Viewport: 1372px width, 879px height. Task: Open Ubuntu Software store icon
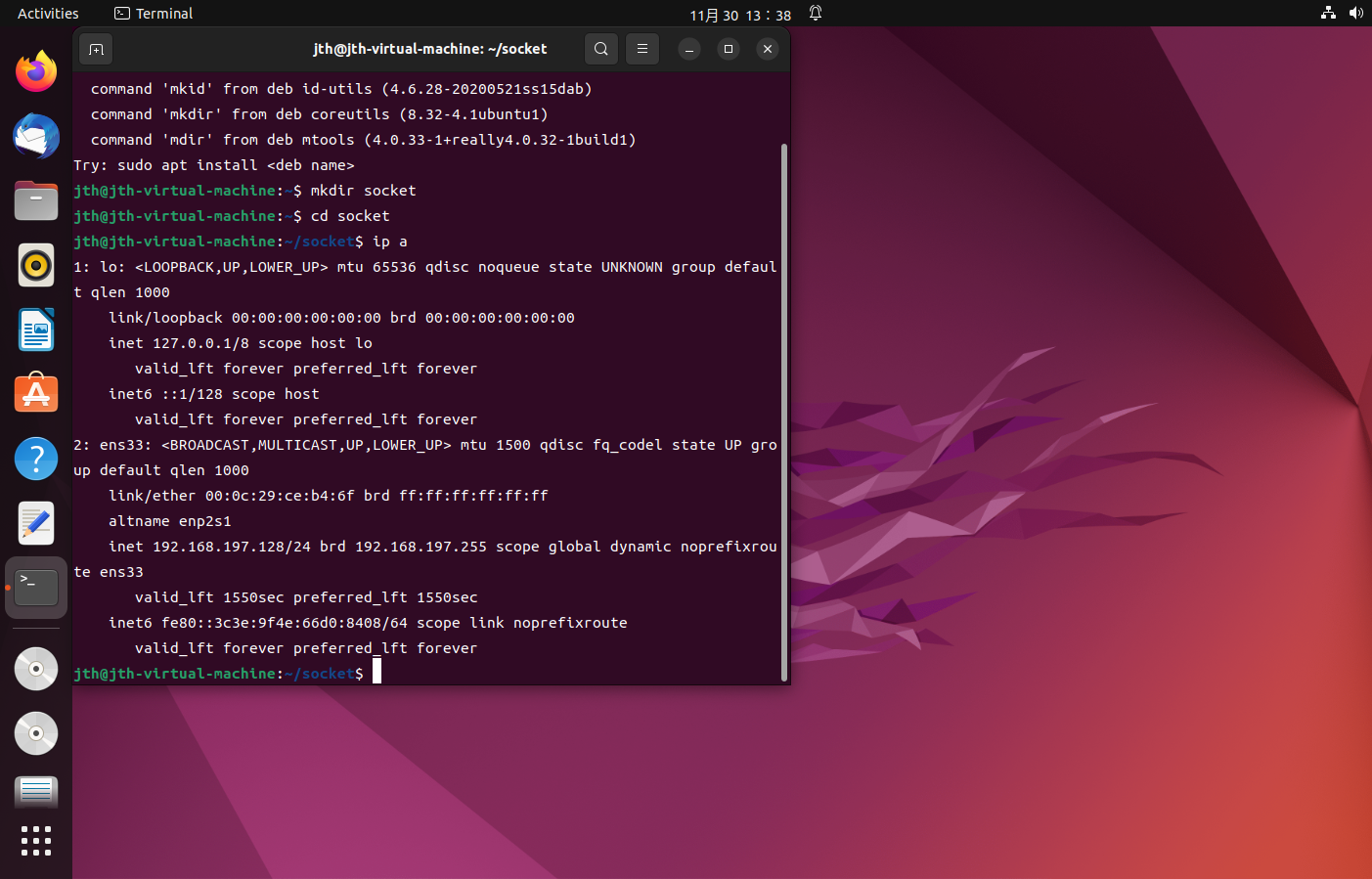pos(36,394)
